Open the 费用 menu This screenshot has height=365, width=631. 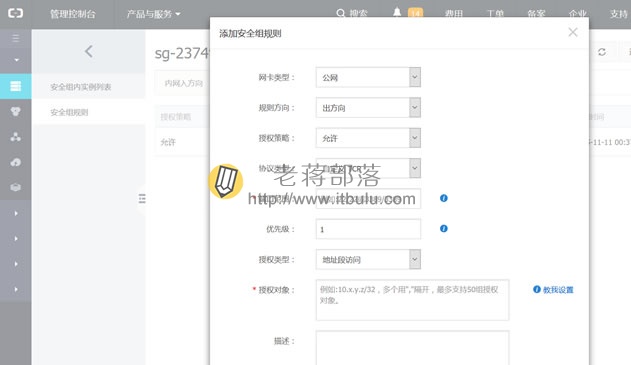[454, 14]
